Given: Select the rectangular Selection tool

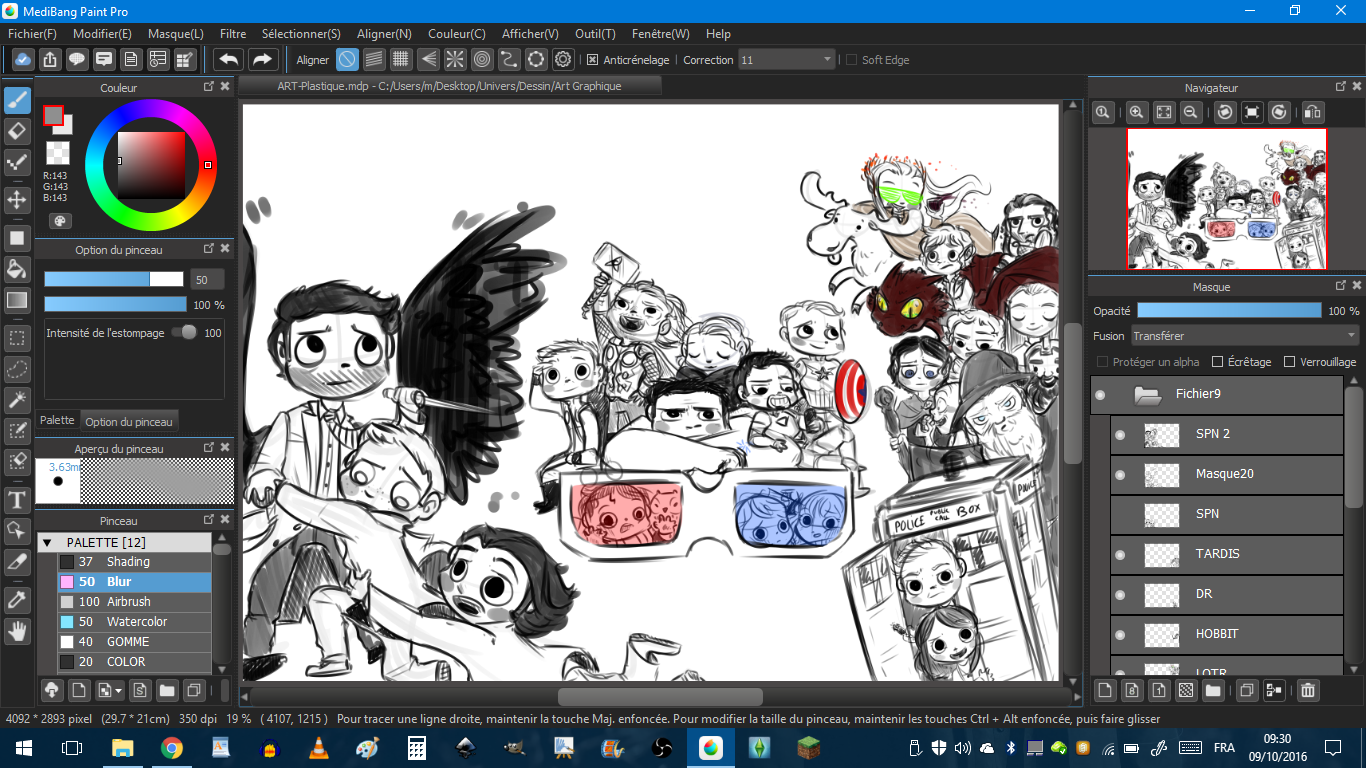Looking at the screenshot, I should coord(17,337).
